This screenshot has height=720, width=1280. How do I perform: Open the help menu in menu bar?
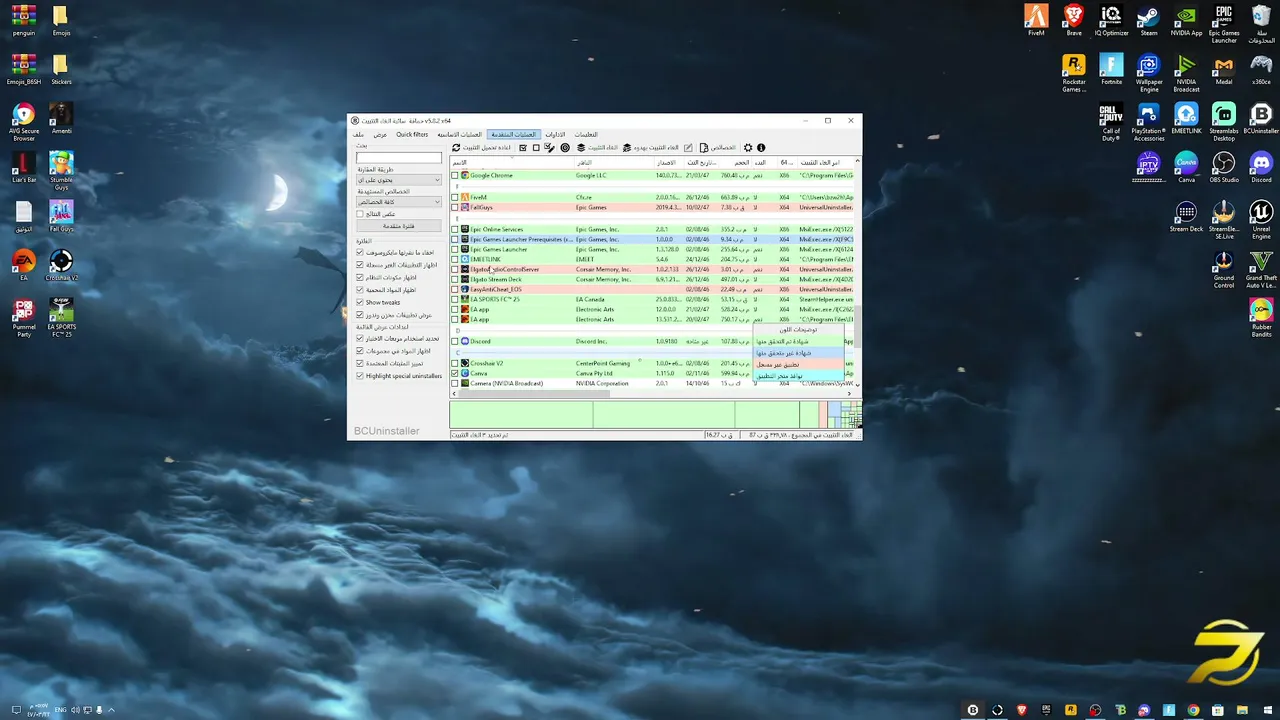(586, 134)
